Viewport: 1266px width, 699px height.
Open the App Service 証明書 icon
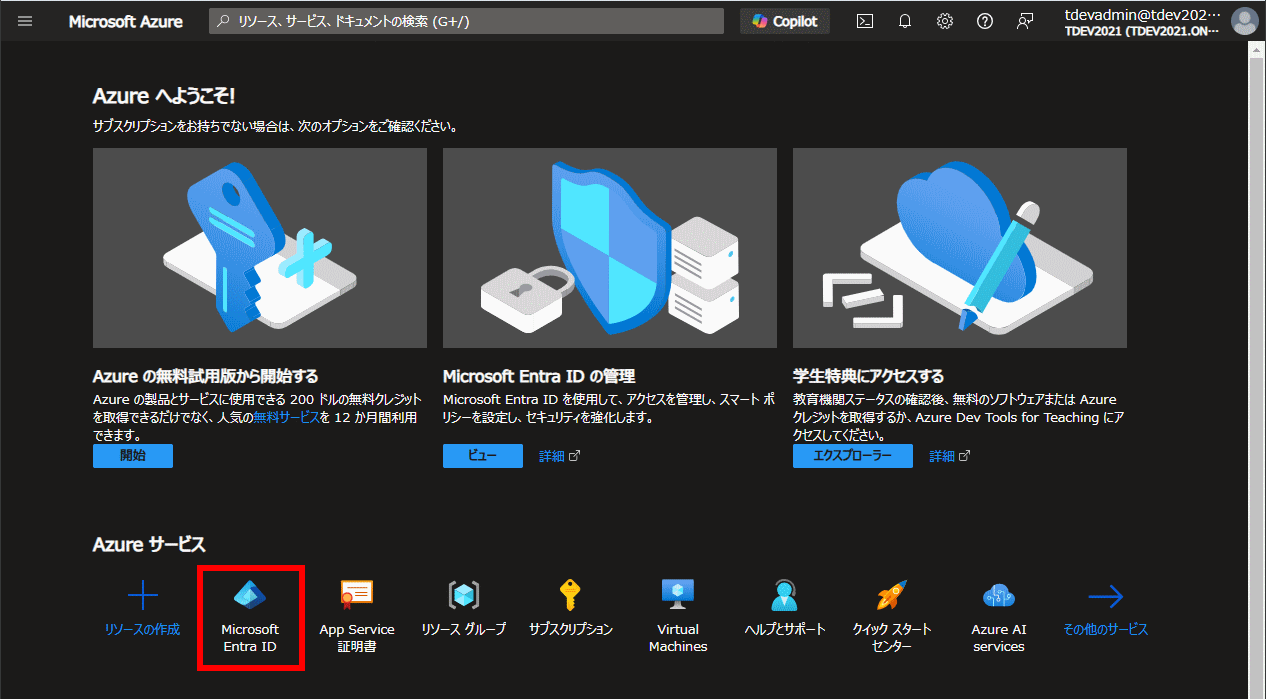(357, 595)
